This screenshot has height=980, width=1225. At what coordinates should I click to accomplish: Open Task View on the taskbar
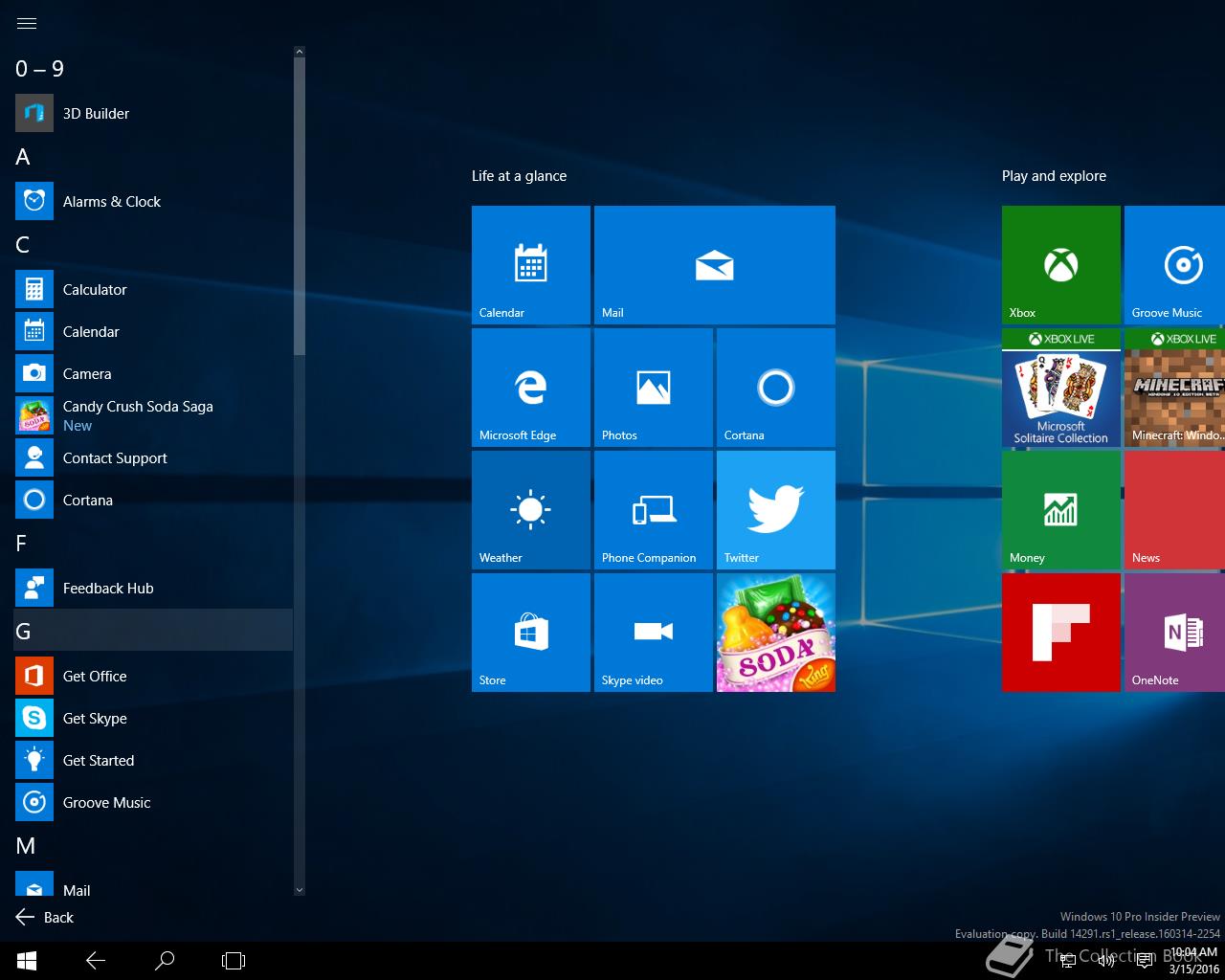pos(234,961)
